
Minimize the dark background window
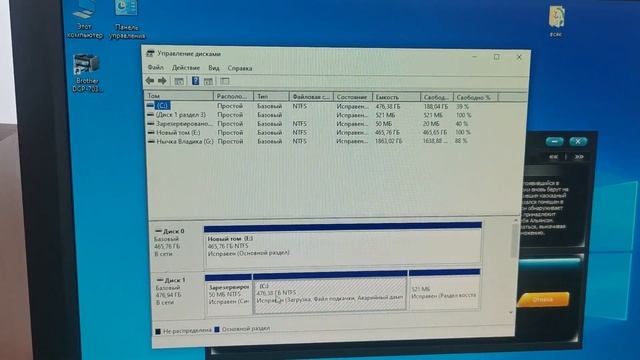(555, 141)
